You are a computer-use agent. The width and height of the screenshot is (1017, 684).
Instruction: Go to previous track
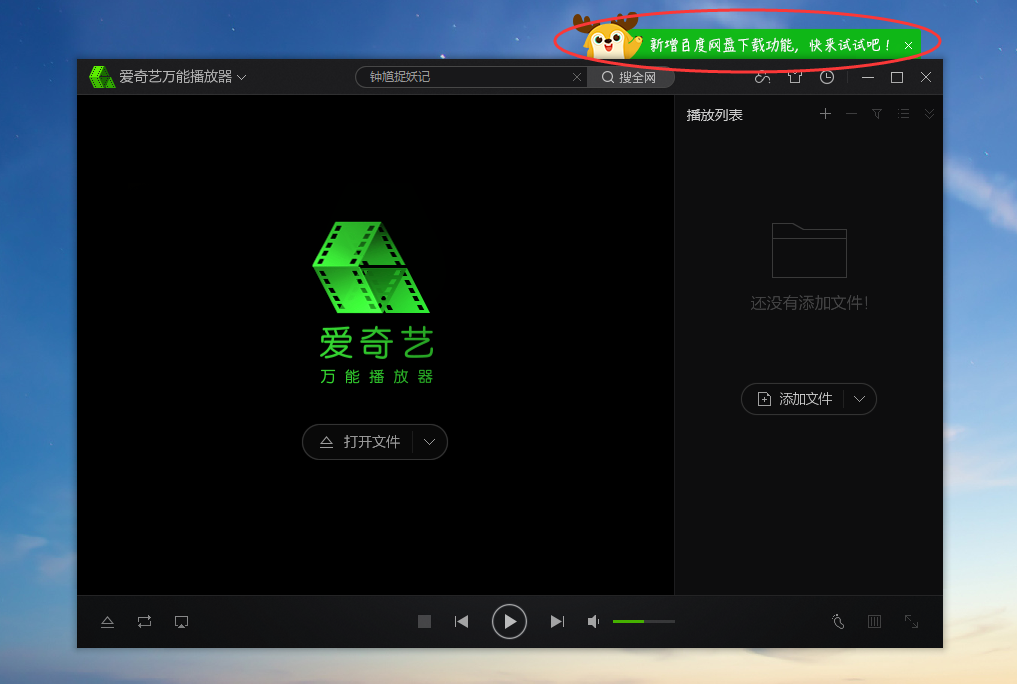461,622
